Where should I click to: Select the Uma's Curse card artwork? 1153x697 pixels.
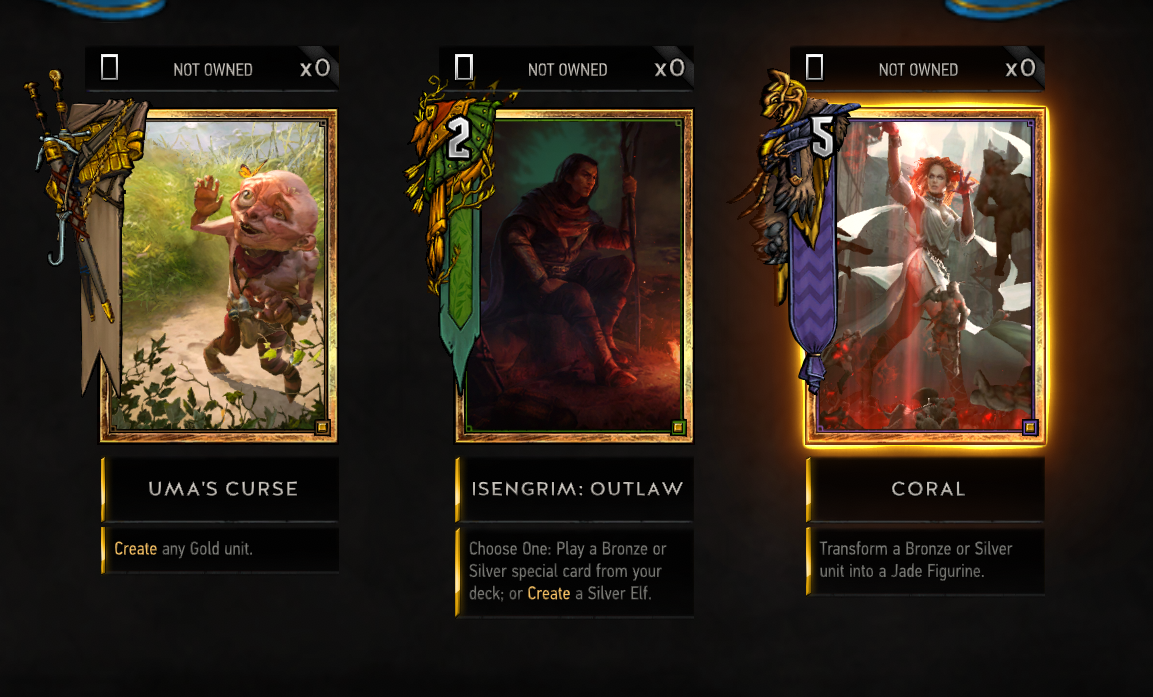point(219,276)
